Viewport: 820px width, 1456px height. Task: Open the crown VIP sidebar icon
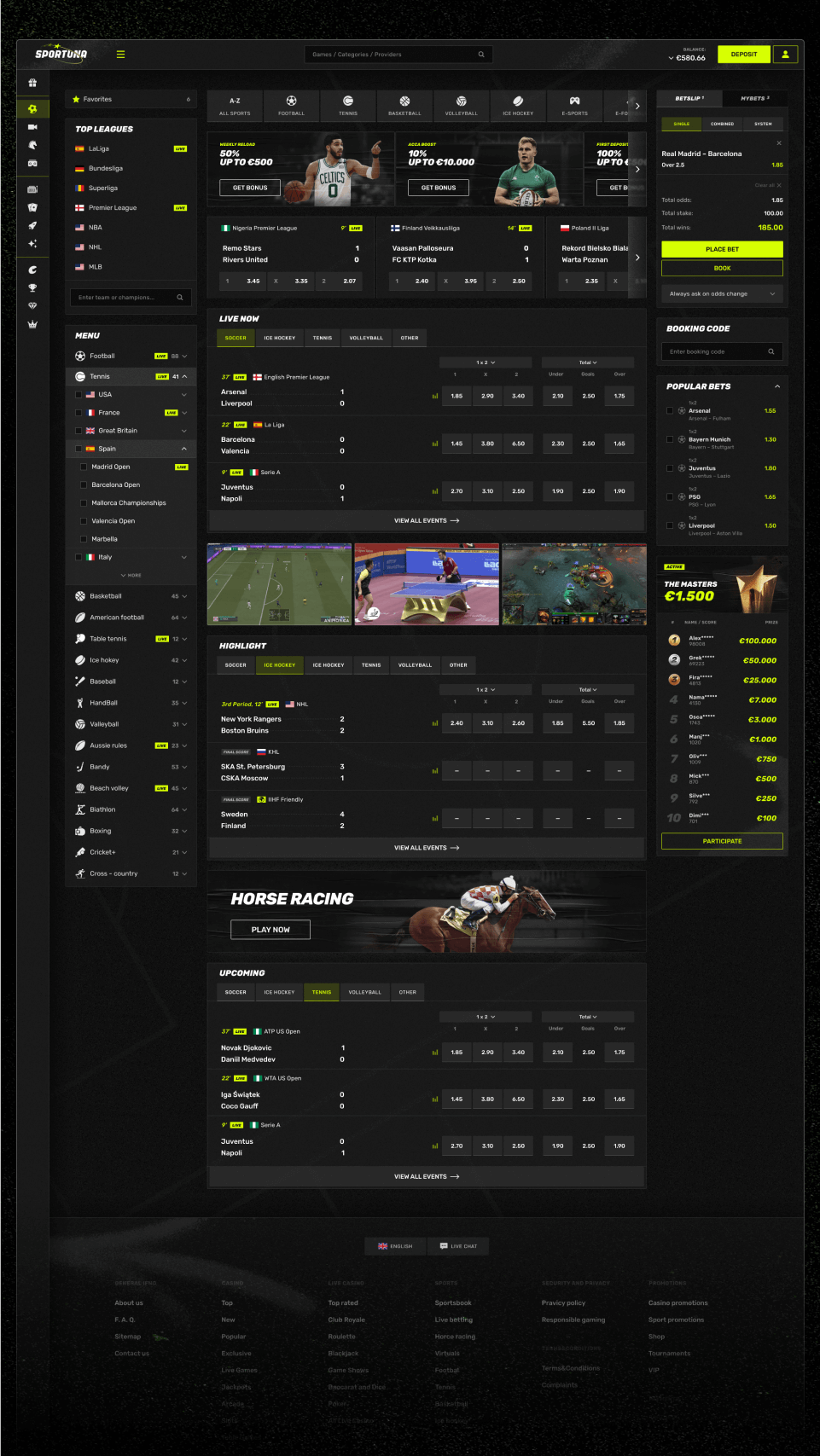coord(32,324)
